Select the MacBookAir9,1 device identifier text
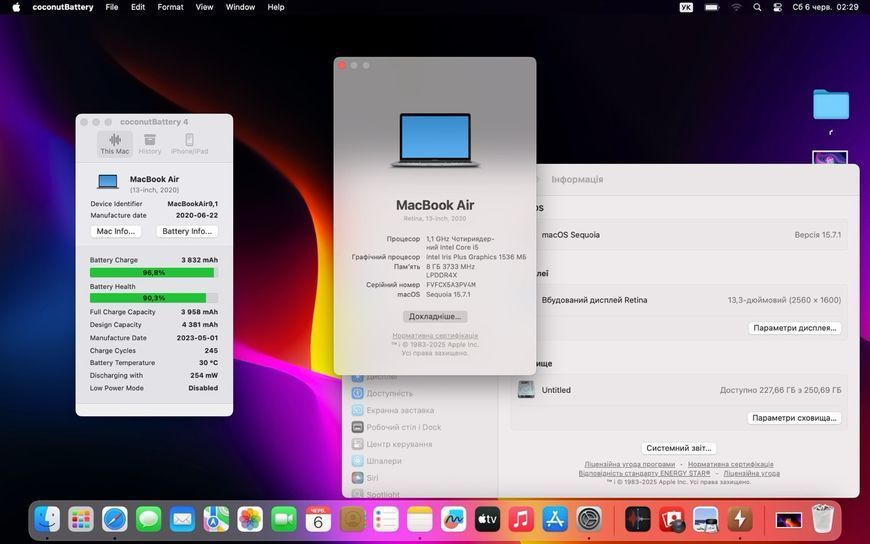The image size is (870, 544). 193,204
